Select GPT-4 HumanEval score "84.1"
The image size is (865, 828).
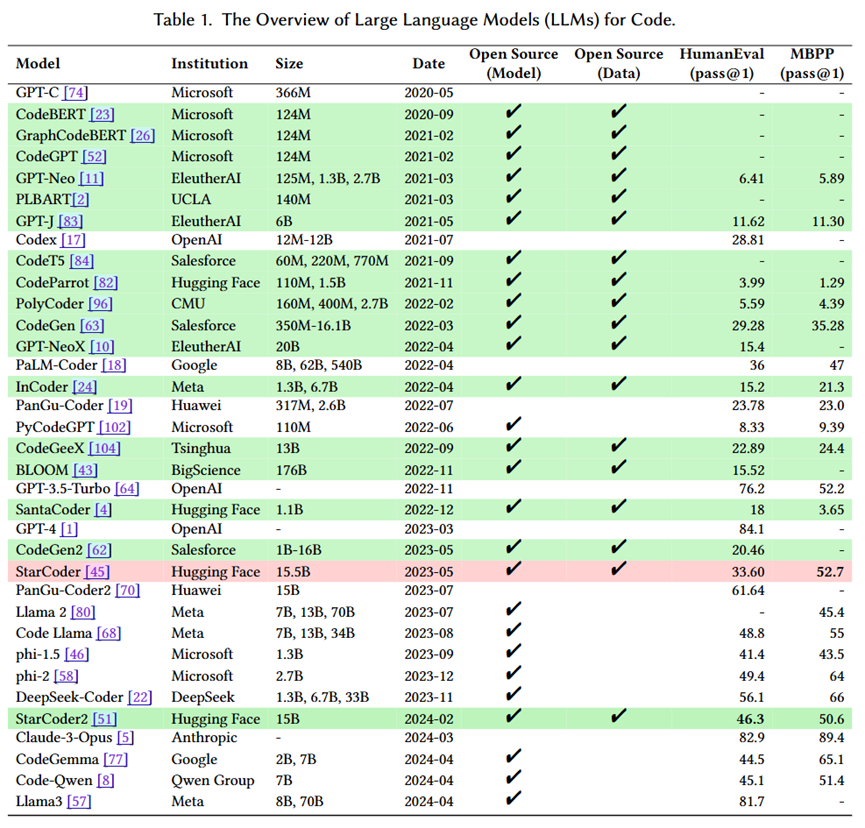(751, 529)
